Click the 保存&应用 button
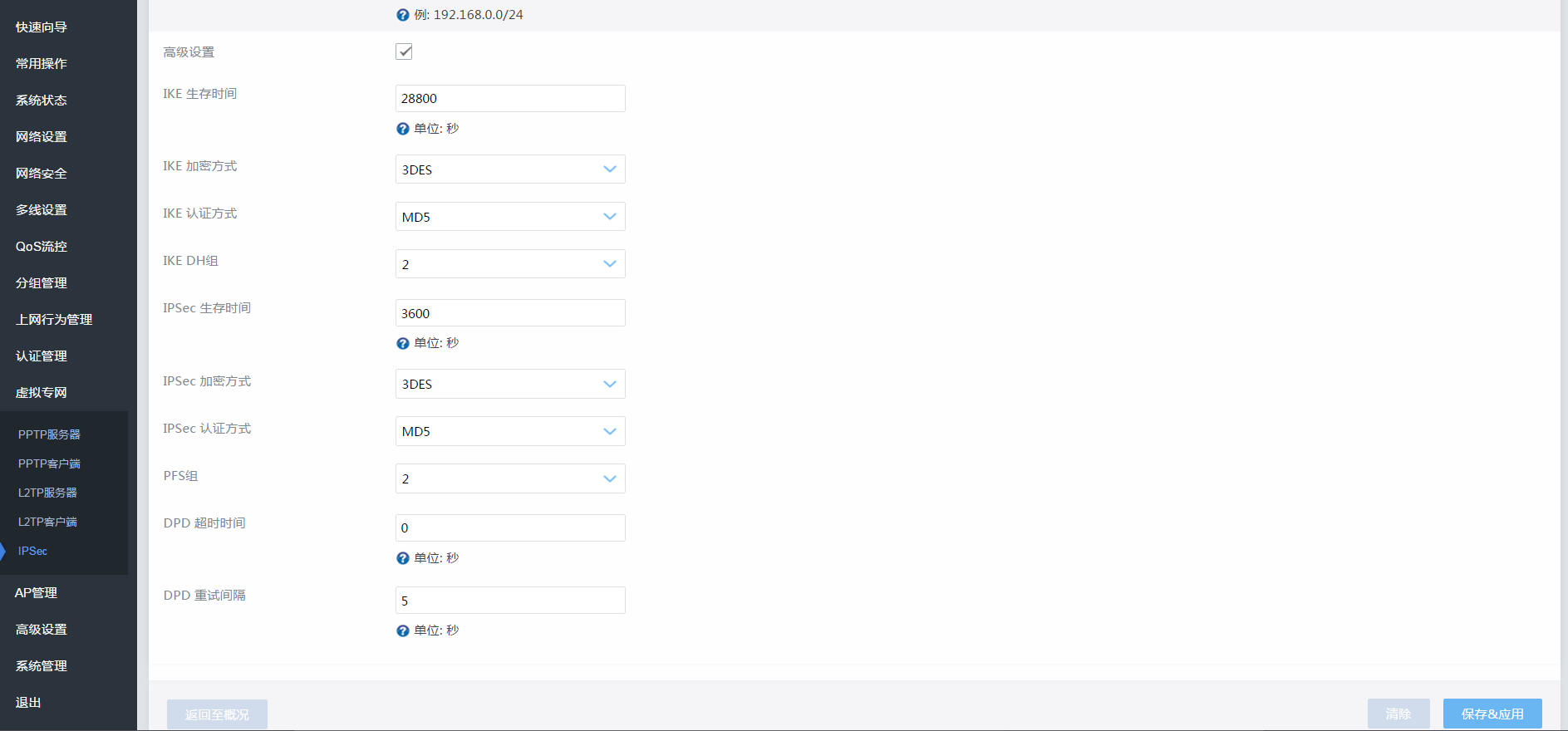 coord(1492,714)
